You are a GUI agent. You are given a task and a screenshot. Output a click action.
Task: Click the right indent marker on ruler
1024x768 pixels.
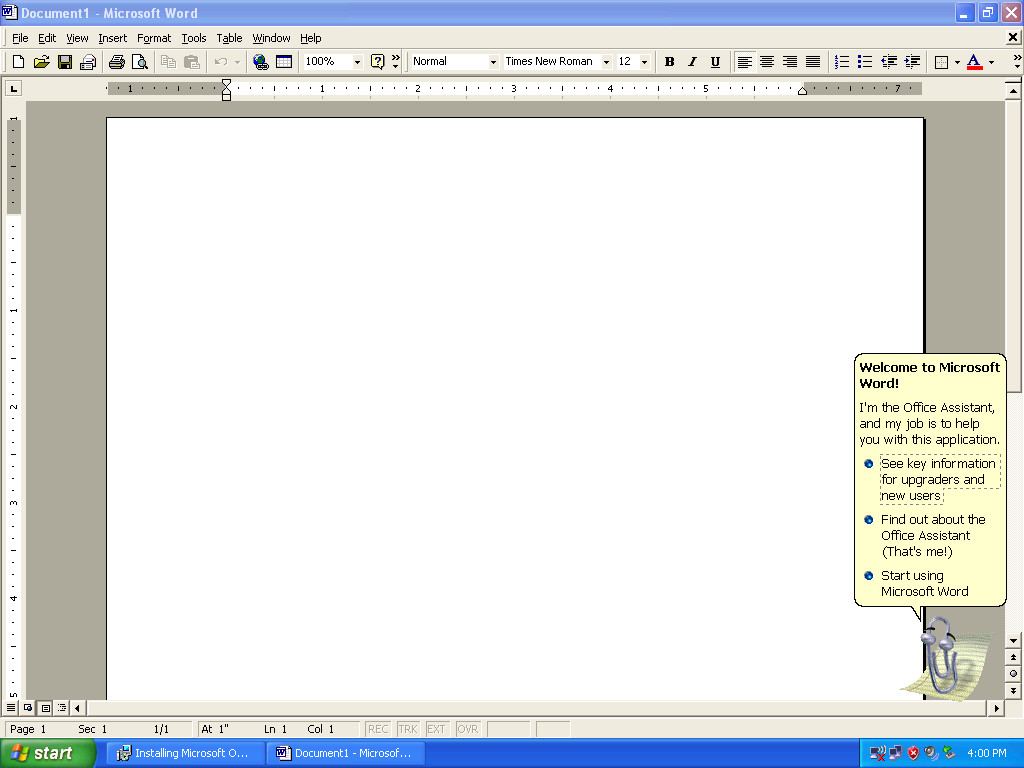(803, 91)
